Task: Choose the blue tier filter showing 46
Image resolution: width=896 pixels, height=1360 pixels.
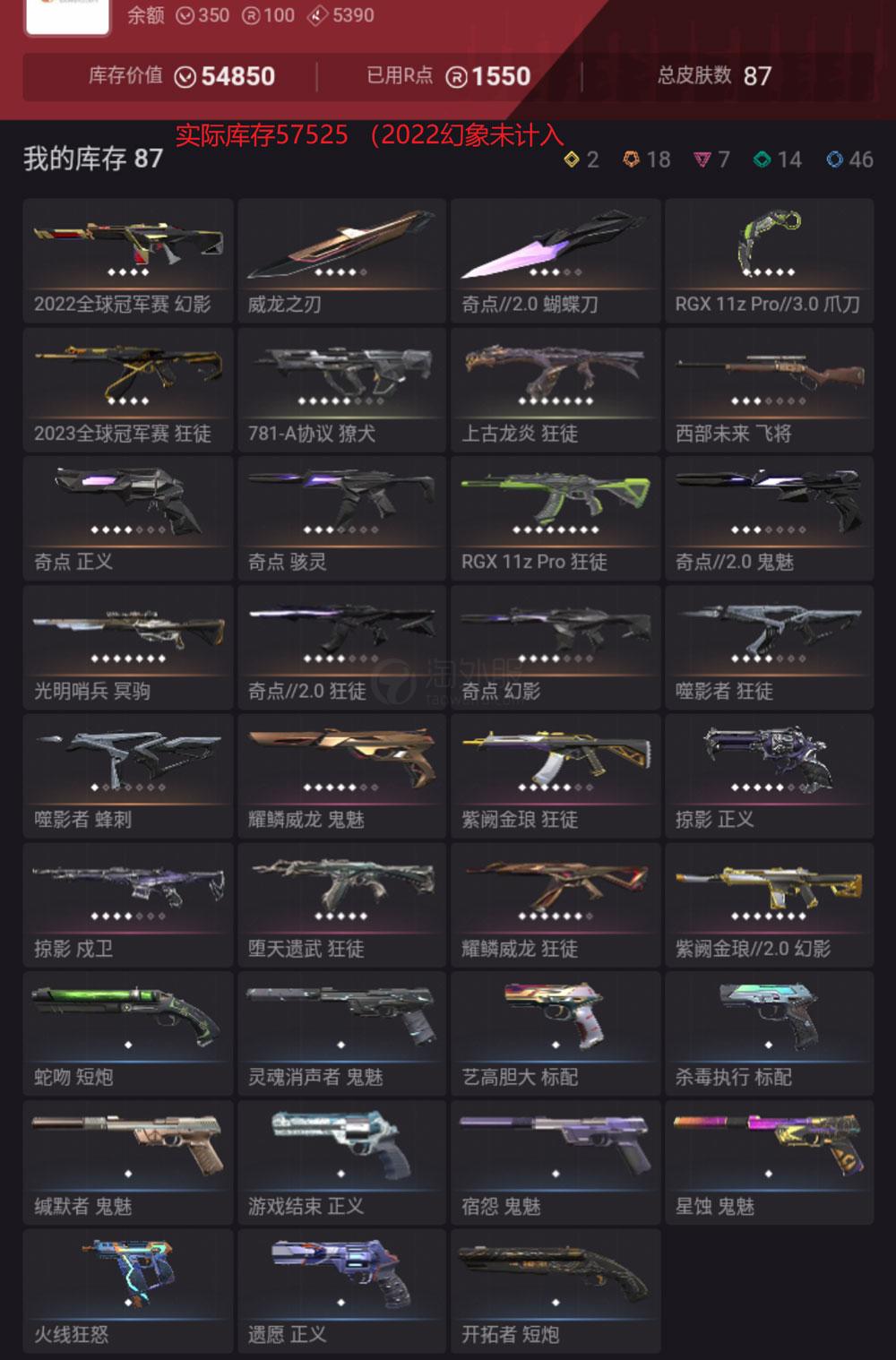Action: pyautogui.click(x=849, y=159)
